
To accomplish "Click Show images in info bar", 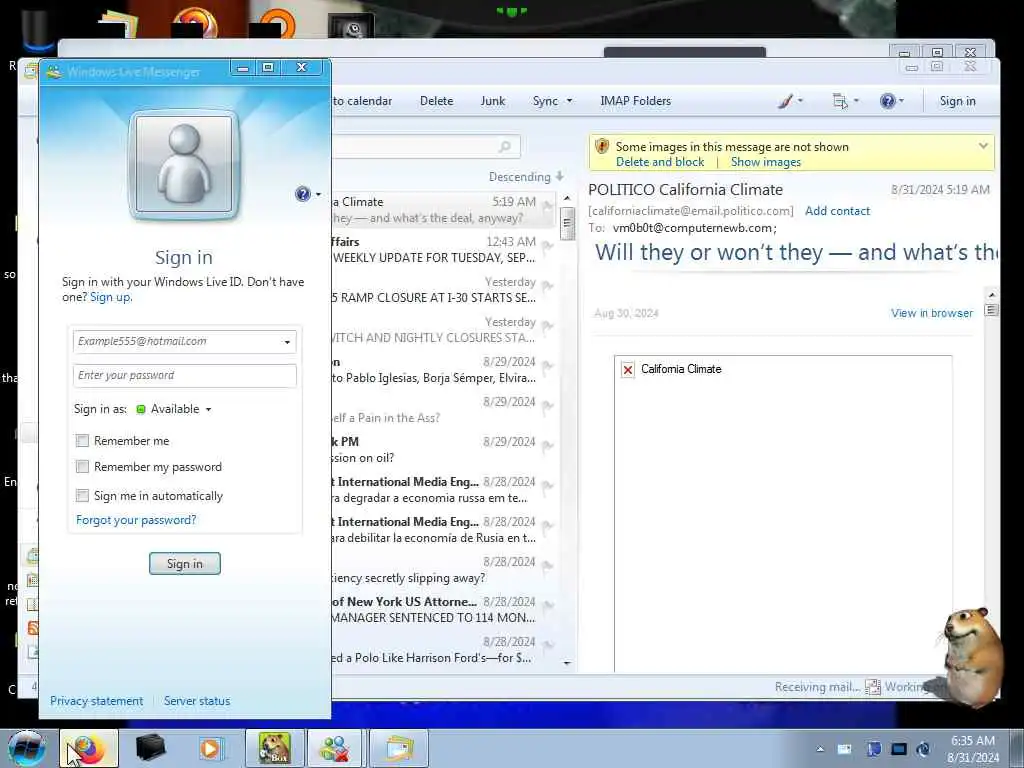I will [765, 162].
